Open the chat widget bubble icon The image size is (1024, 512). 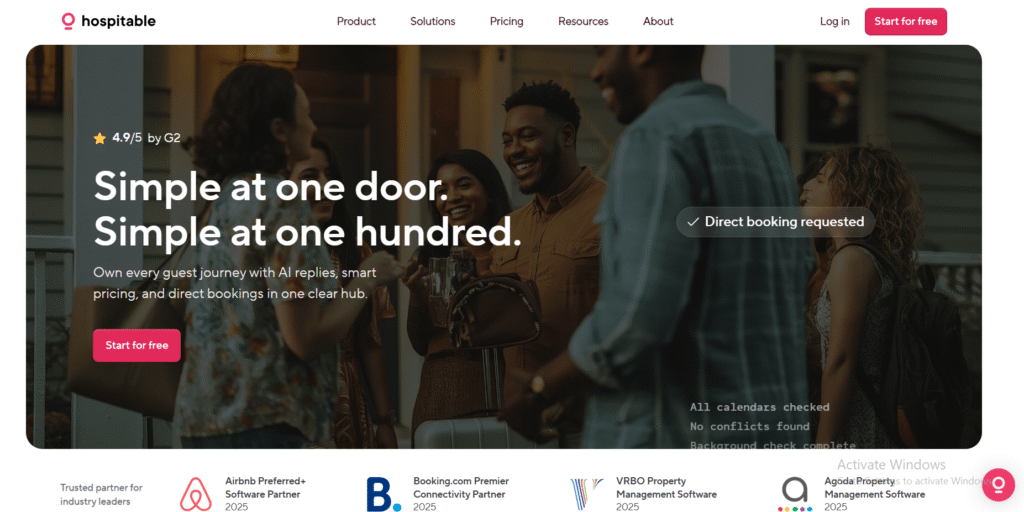tap(998, 485)
